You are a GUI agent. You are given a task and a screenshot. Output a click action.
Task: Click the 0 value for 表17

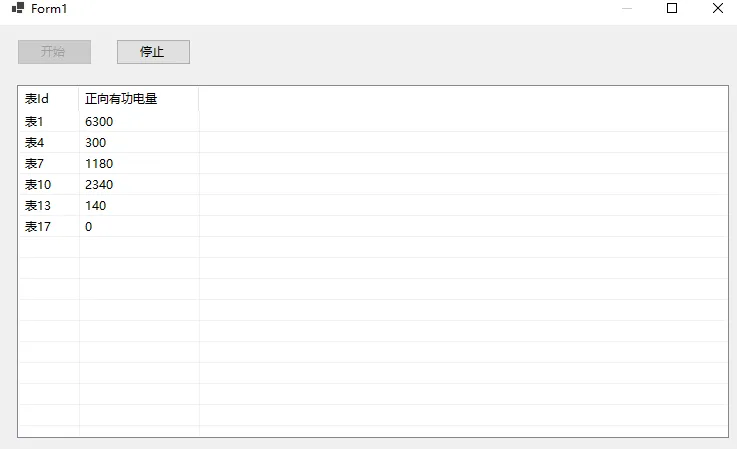(89, 226)
